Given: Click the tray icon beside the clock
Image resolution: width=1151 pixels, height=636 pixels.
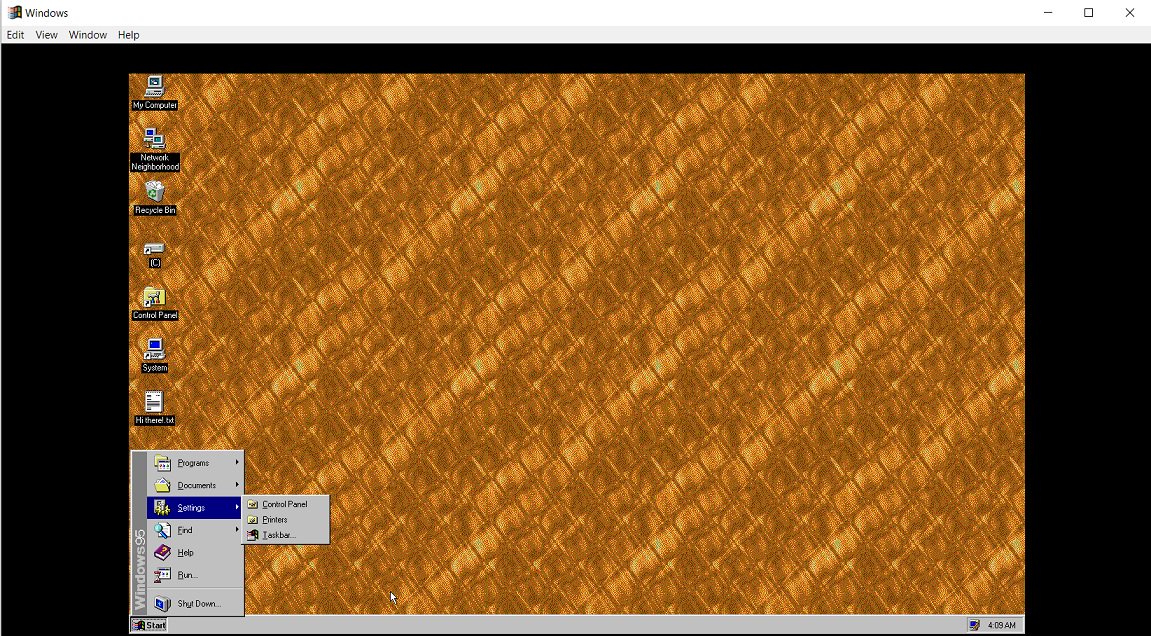Looking at the screenshot, I should pyautogui.click(x=974, y=625).
